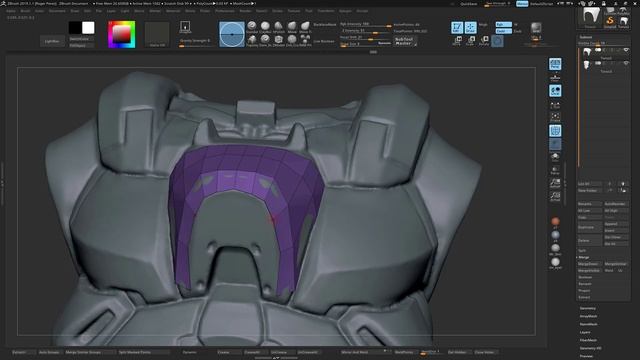Open the Render menu

[x=245, y=11]
